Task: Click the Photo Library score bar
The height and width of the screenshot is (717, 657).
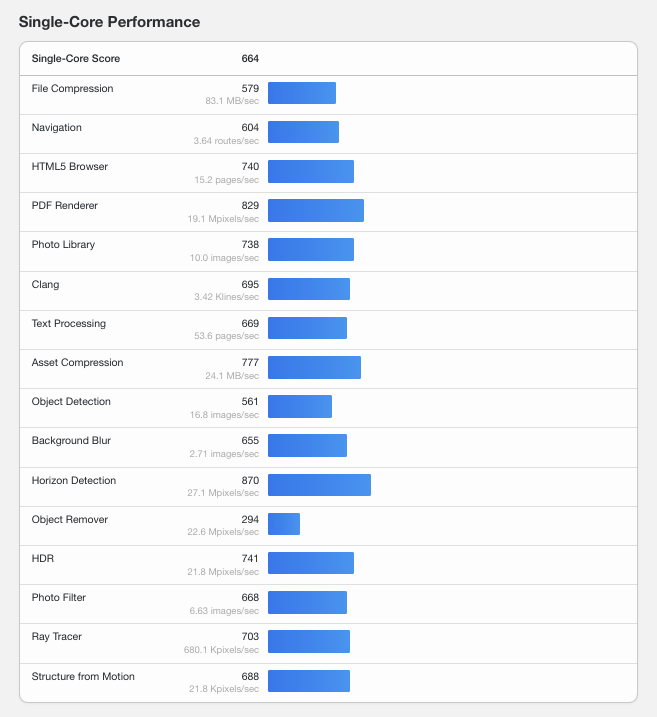Action: point(311,250)
